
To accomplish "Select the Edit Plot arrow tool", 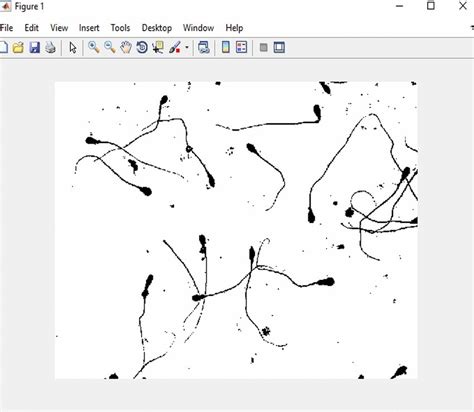I will (73, 47).
